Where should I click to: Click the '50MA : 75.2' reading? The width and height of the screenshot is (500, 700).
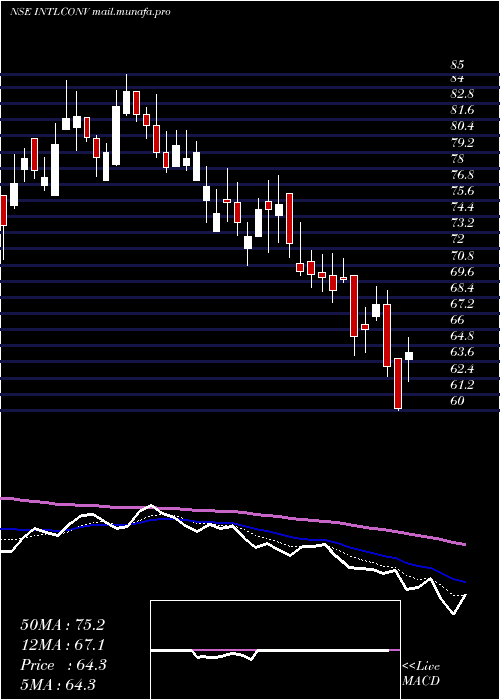[x=62, y=625]
